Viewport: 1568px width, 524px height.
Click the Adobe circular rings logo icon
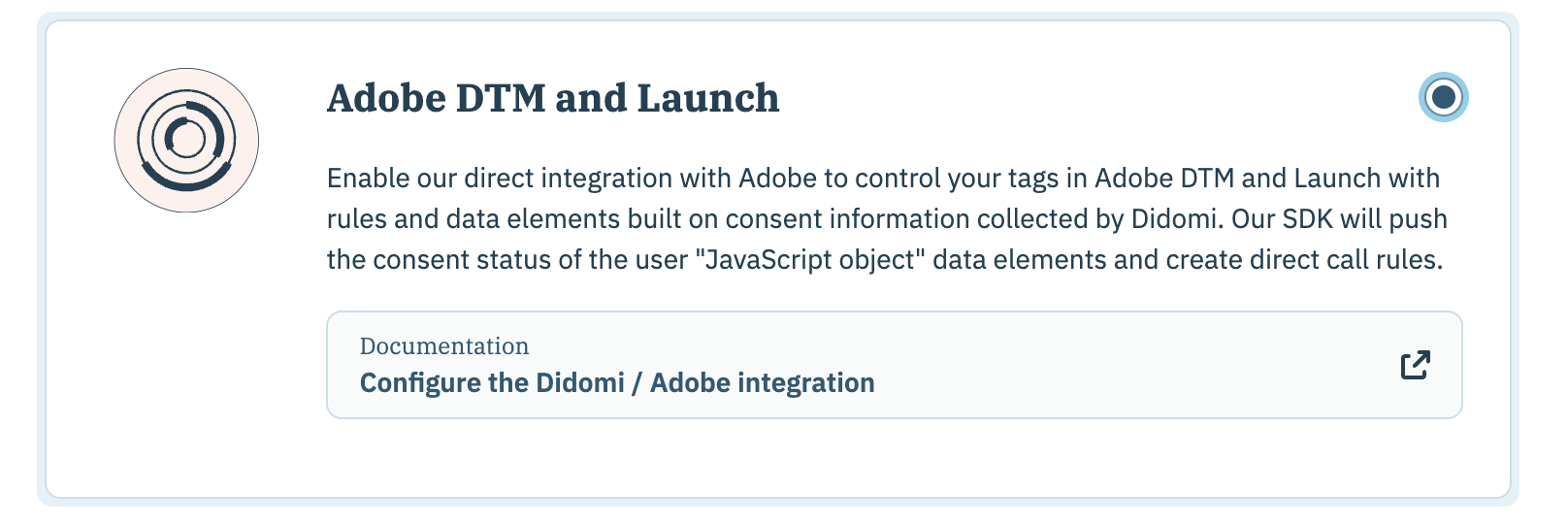186,140
